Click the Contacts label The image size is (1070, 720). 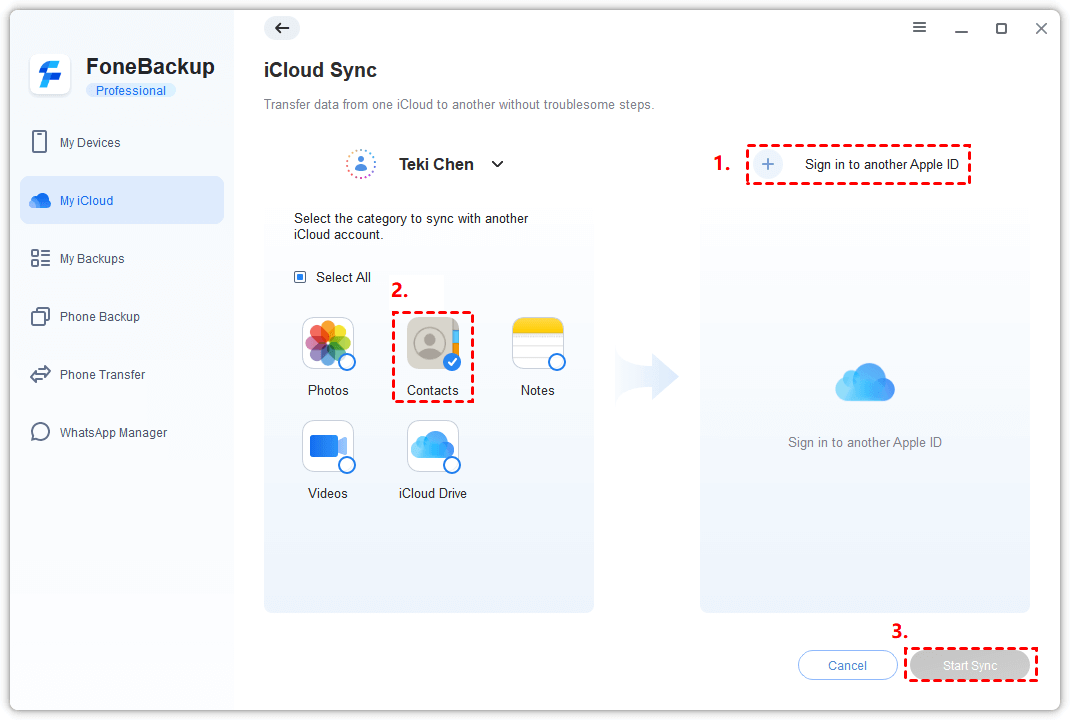point(433,390)
